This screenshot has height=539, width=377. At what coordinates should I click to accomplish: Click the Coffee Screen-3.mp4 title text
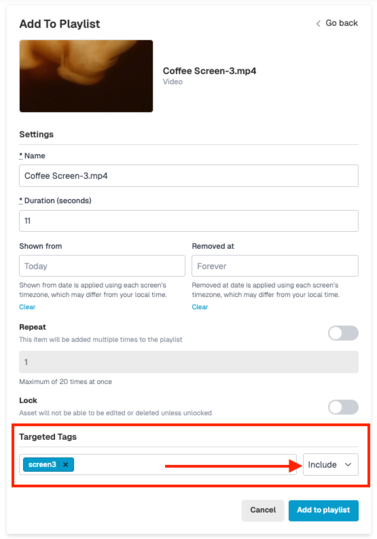[x=209, y=71]
